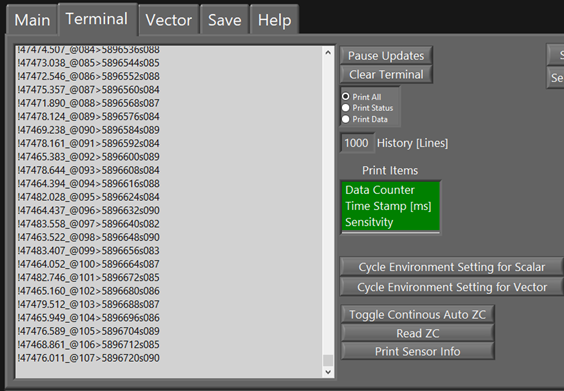This screenshot has width=564, height=391.
Task: Click the terminal scrollbar down arrow
Action: point(328,372)
